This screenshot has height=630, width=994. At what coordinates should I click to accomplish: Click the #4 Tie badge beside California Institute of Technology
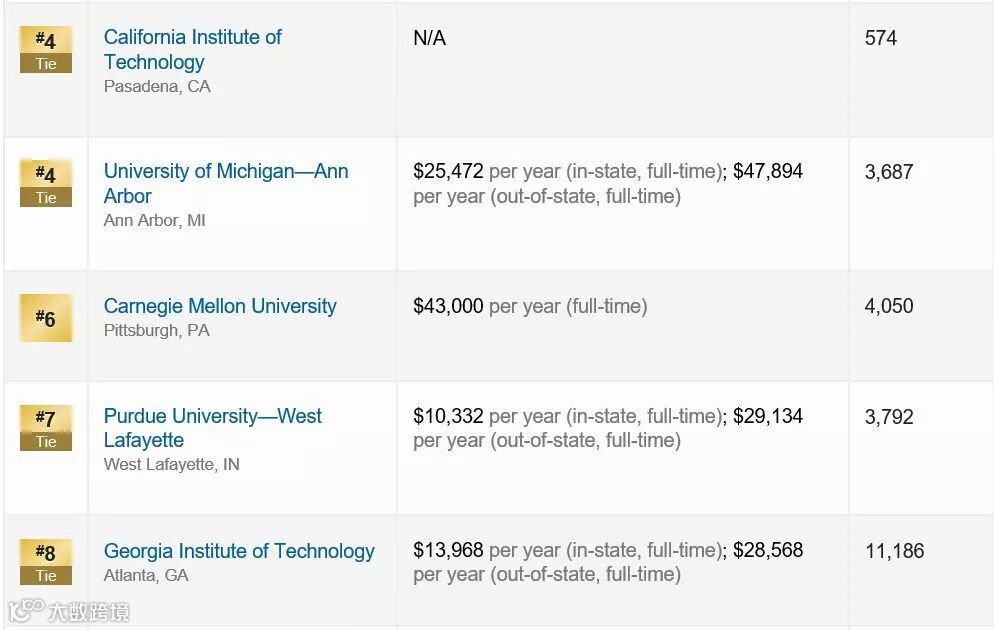click(x=46, y=50)
